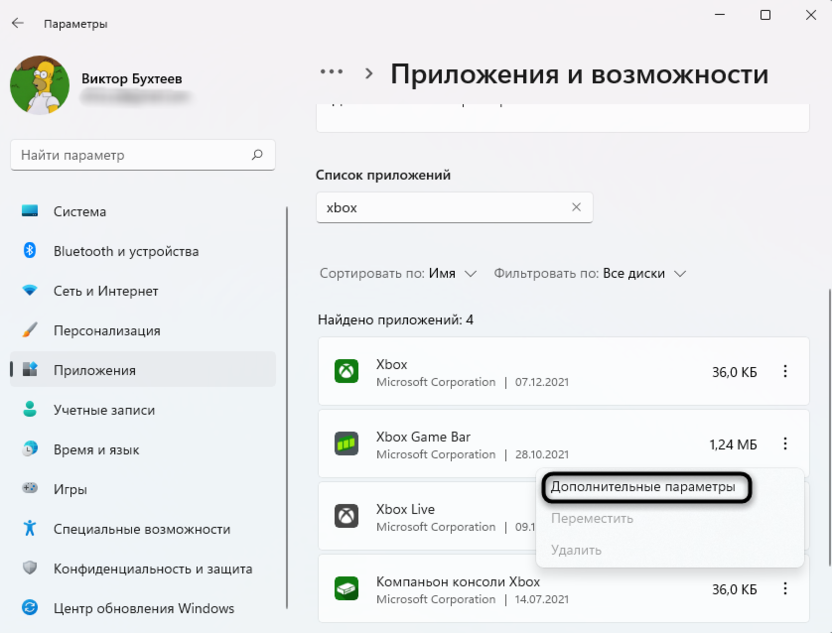
Task: Click the Персонализация brush icon
Action: coord(30,330)
